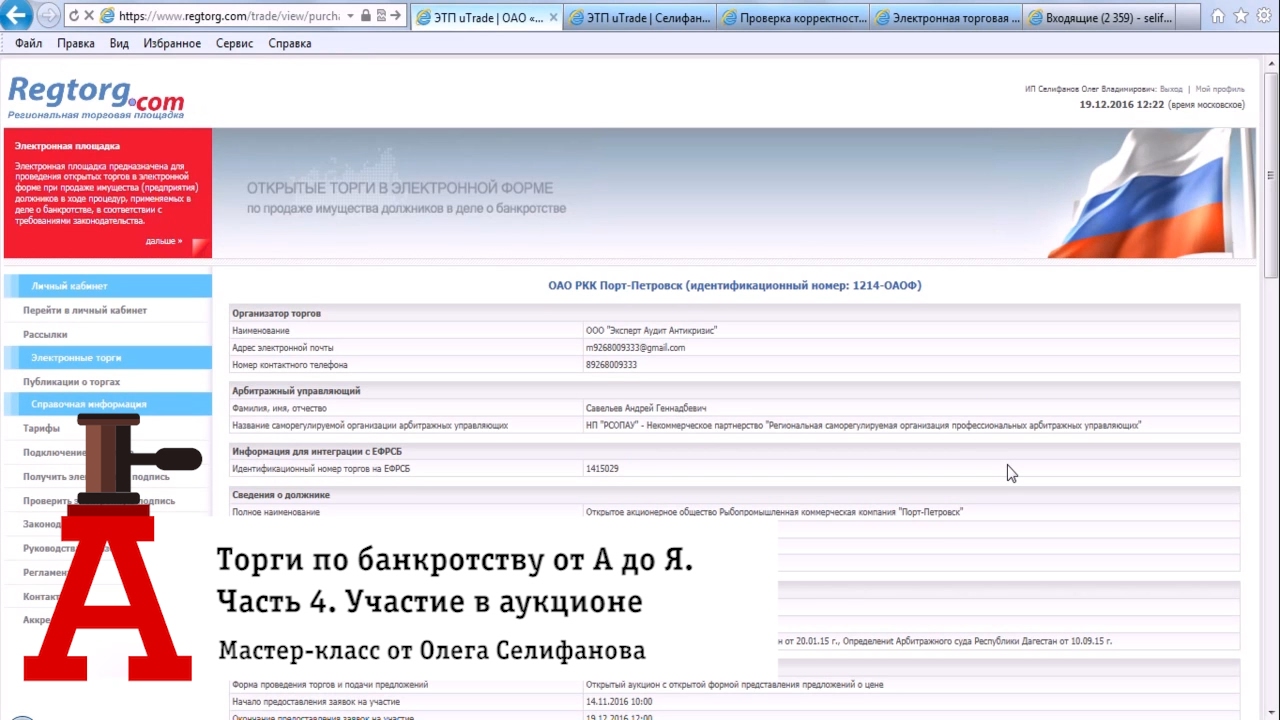This screenshot has width=1280, height=720.
Task: Go back with the browser Back arrow
Action: click(x=16, y=16)
